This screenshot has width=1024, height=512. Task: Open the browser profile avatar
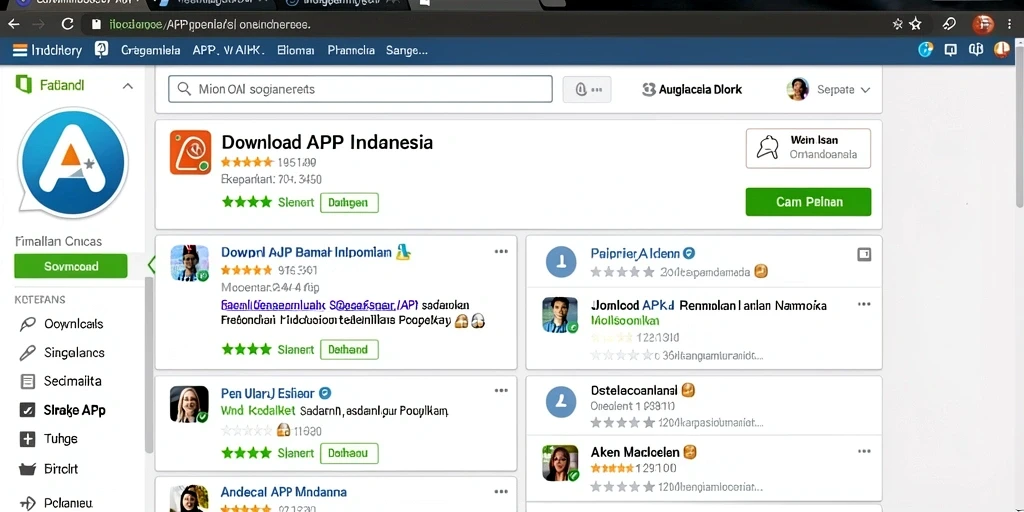point(983,24)
